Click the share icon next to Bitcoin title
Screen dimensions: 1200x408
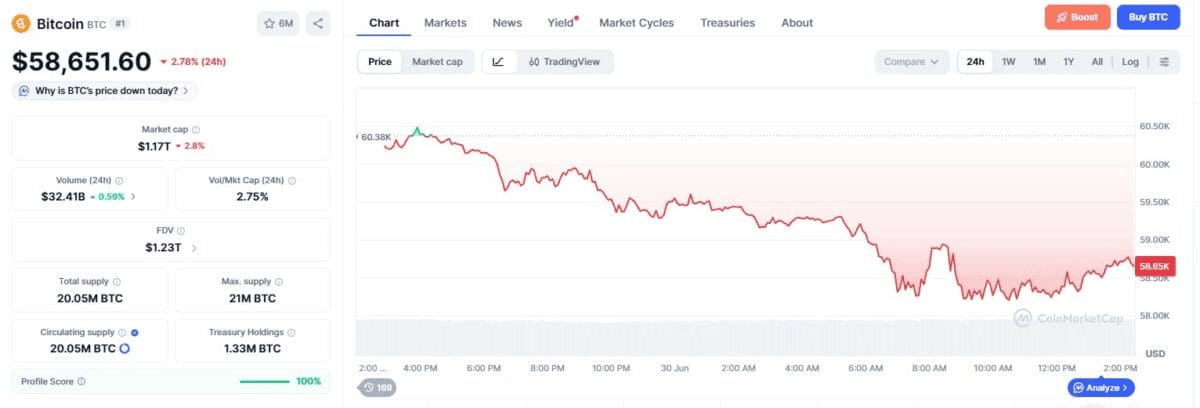point(317,23)
